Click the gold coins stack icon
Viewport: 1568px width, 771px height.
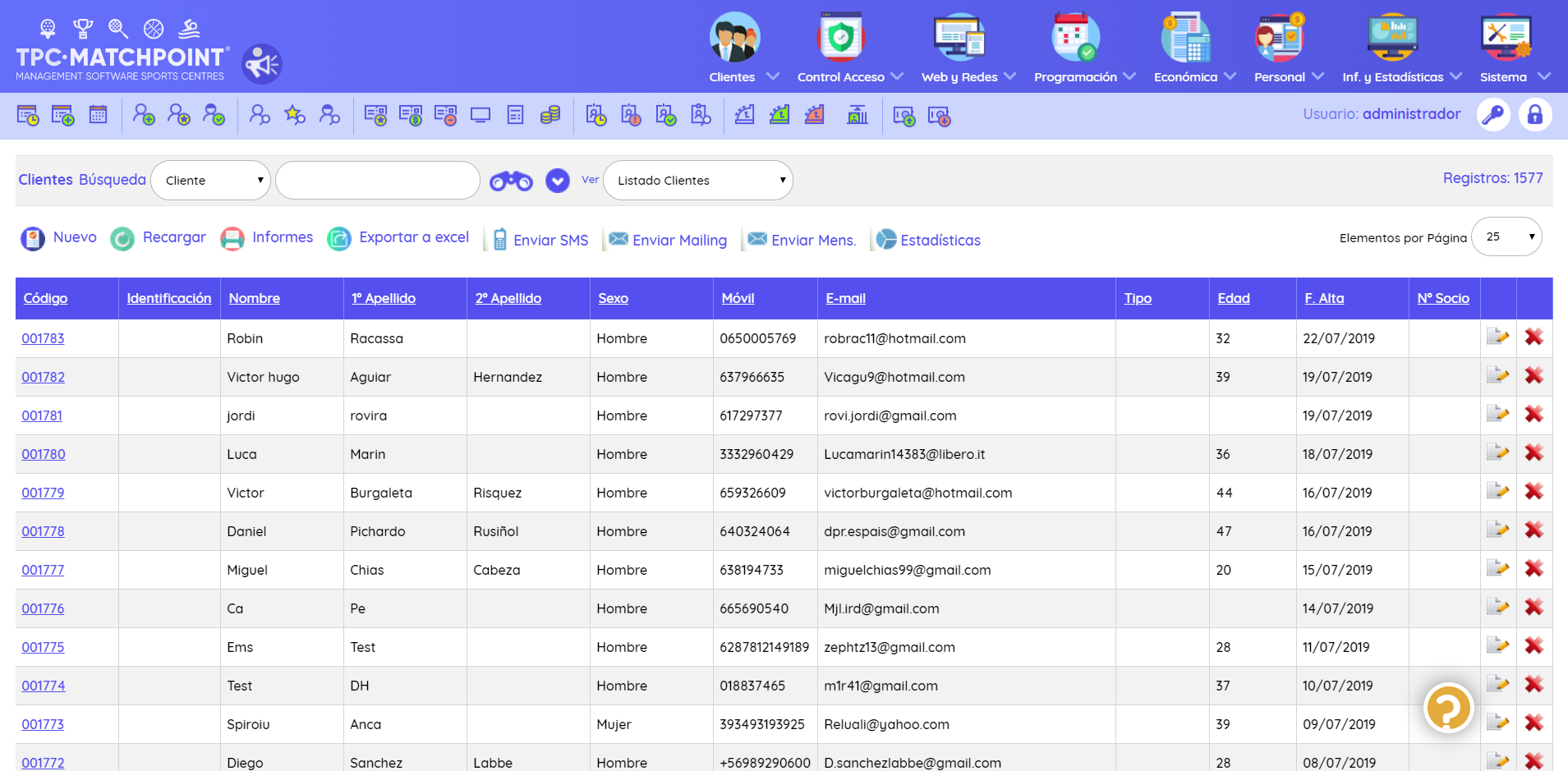(550, 115)
